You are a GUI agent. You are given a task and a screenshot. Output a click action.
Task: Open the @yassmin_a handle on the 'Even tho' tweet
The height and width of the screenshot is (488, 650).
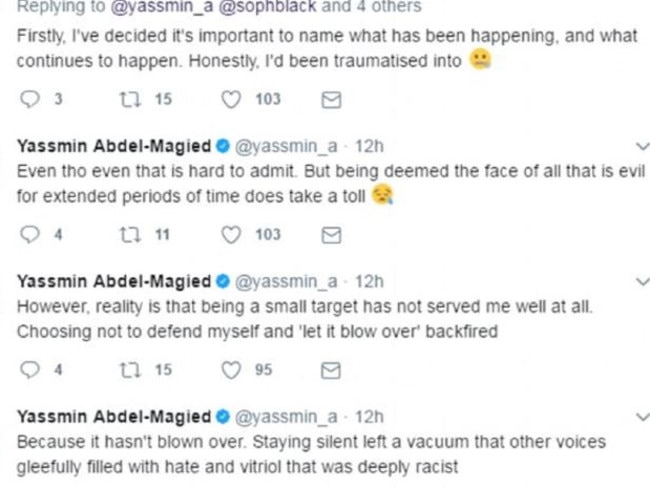(286, 146)
